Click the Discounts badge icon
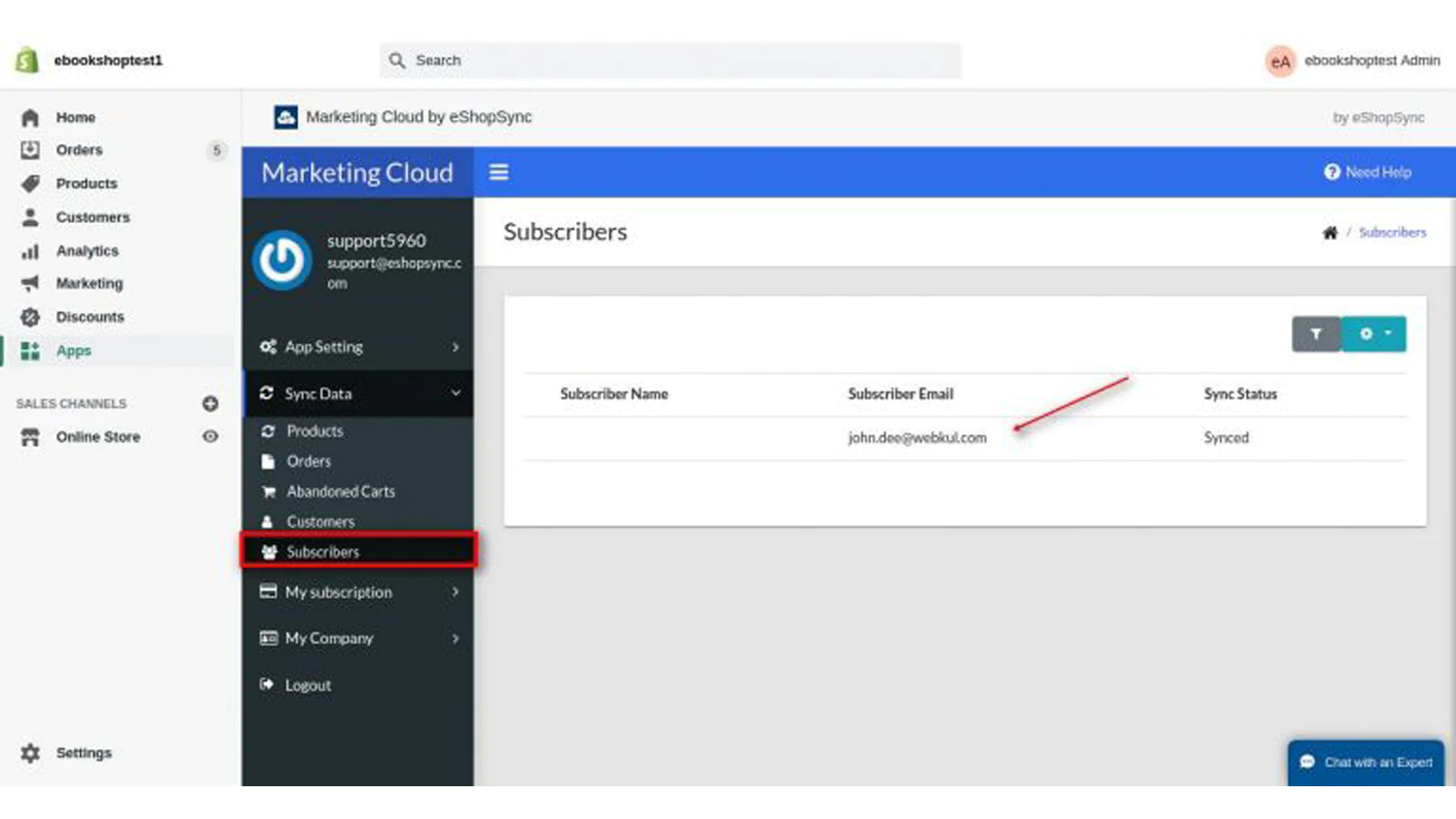This screenshot has height=819, width=1456. click(x=30, y=318)
